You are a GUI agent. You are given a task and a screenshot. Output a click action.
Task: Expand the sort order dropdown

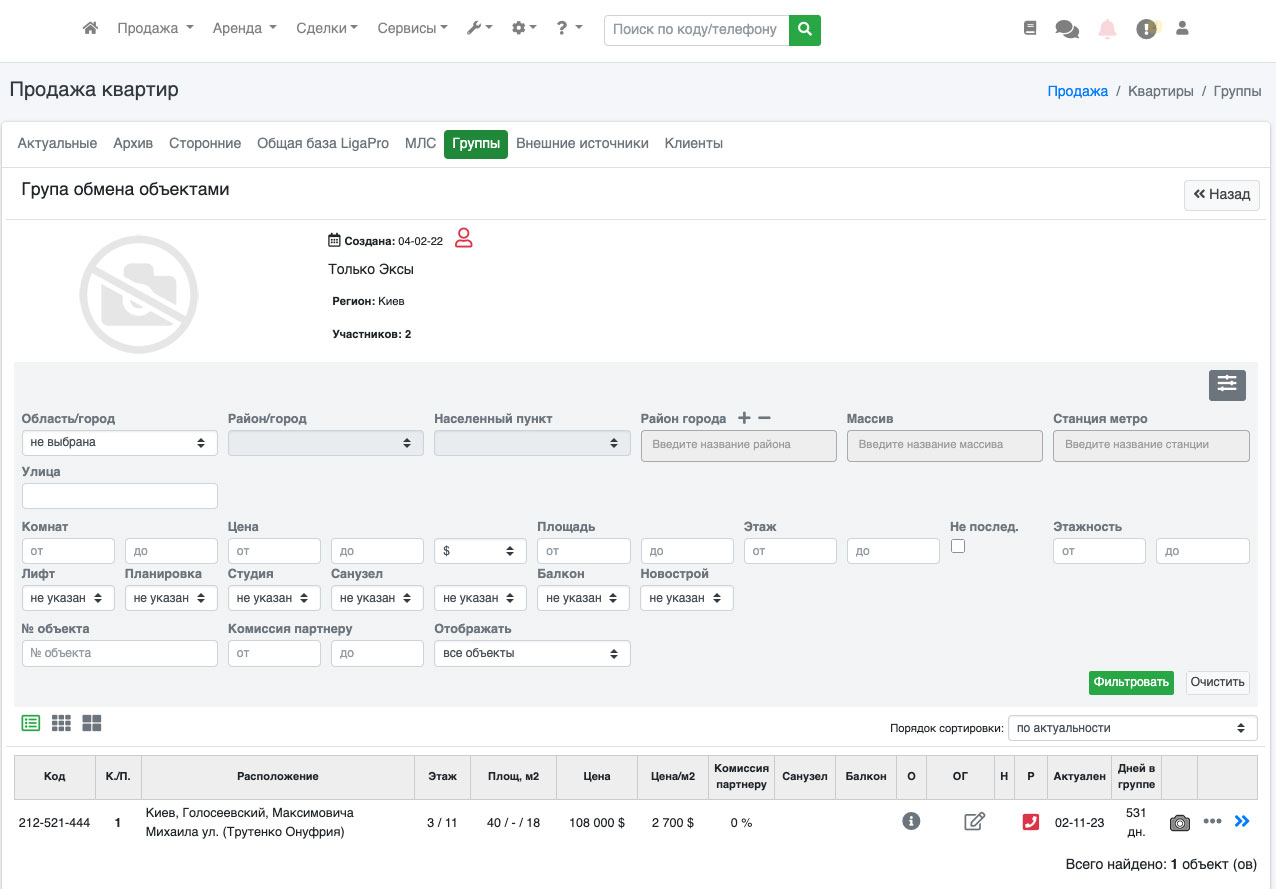[1132, 728]
